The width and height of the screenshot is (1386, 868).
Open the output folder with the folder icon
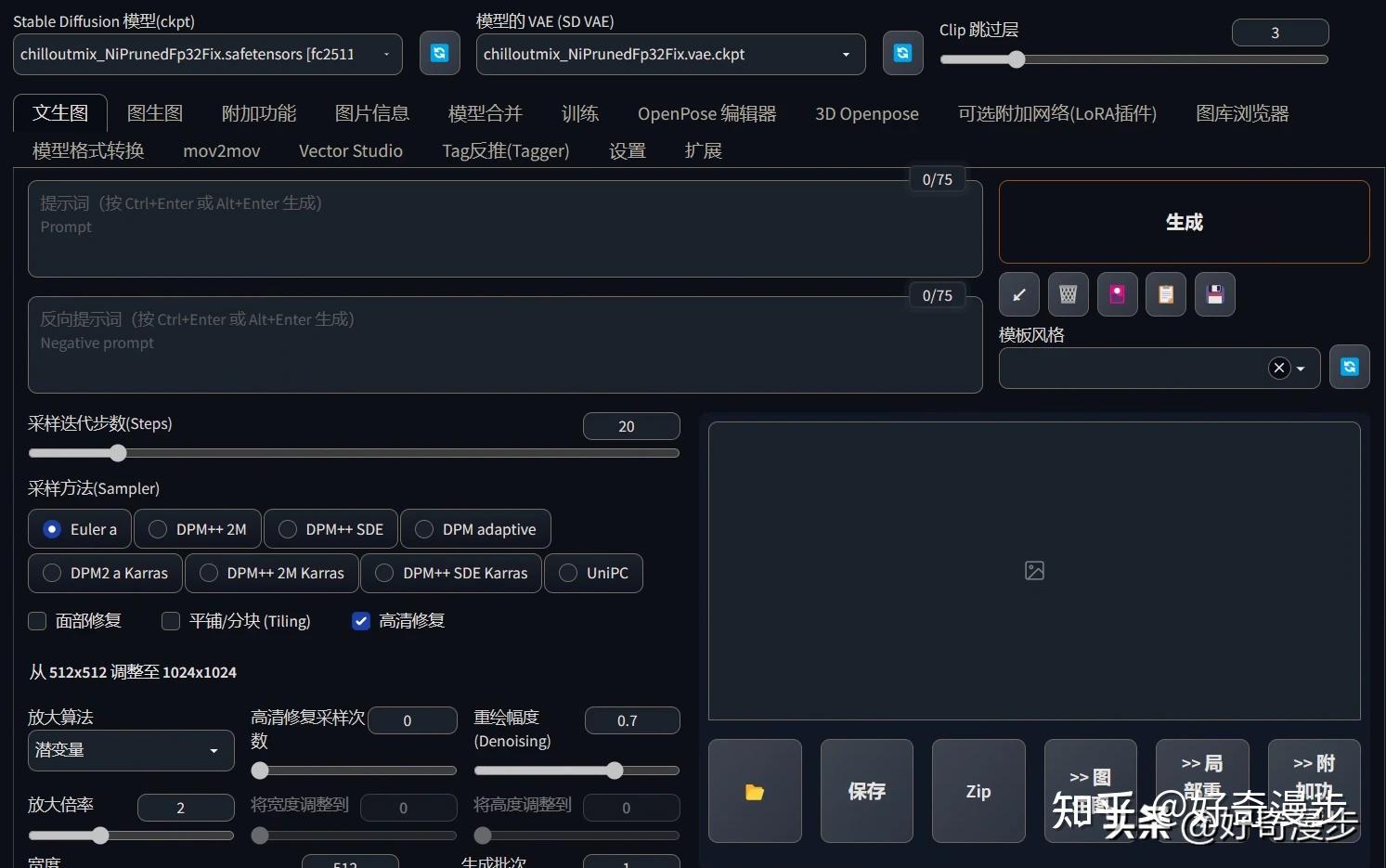point(755,791)
